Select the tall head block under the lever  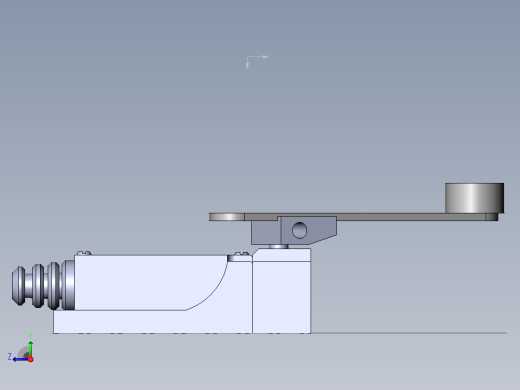pos(282,291)
